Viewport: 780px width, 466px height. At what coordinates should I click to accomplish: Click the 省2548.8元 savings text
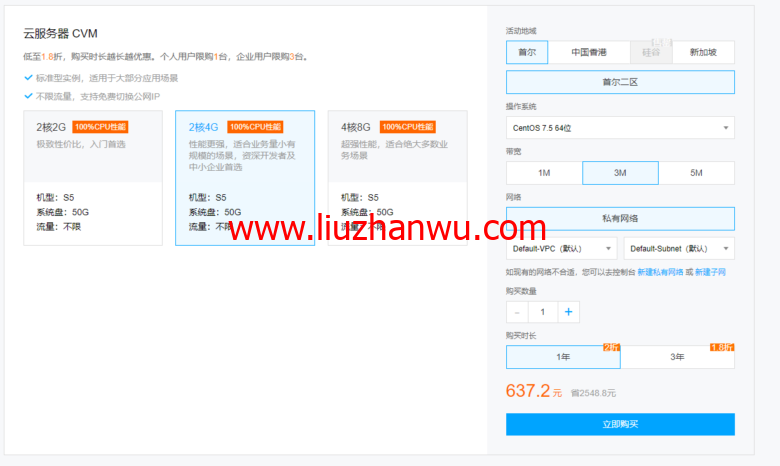pyautogui.click(x=593, y=393)
